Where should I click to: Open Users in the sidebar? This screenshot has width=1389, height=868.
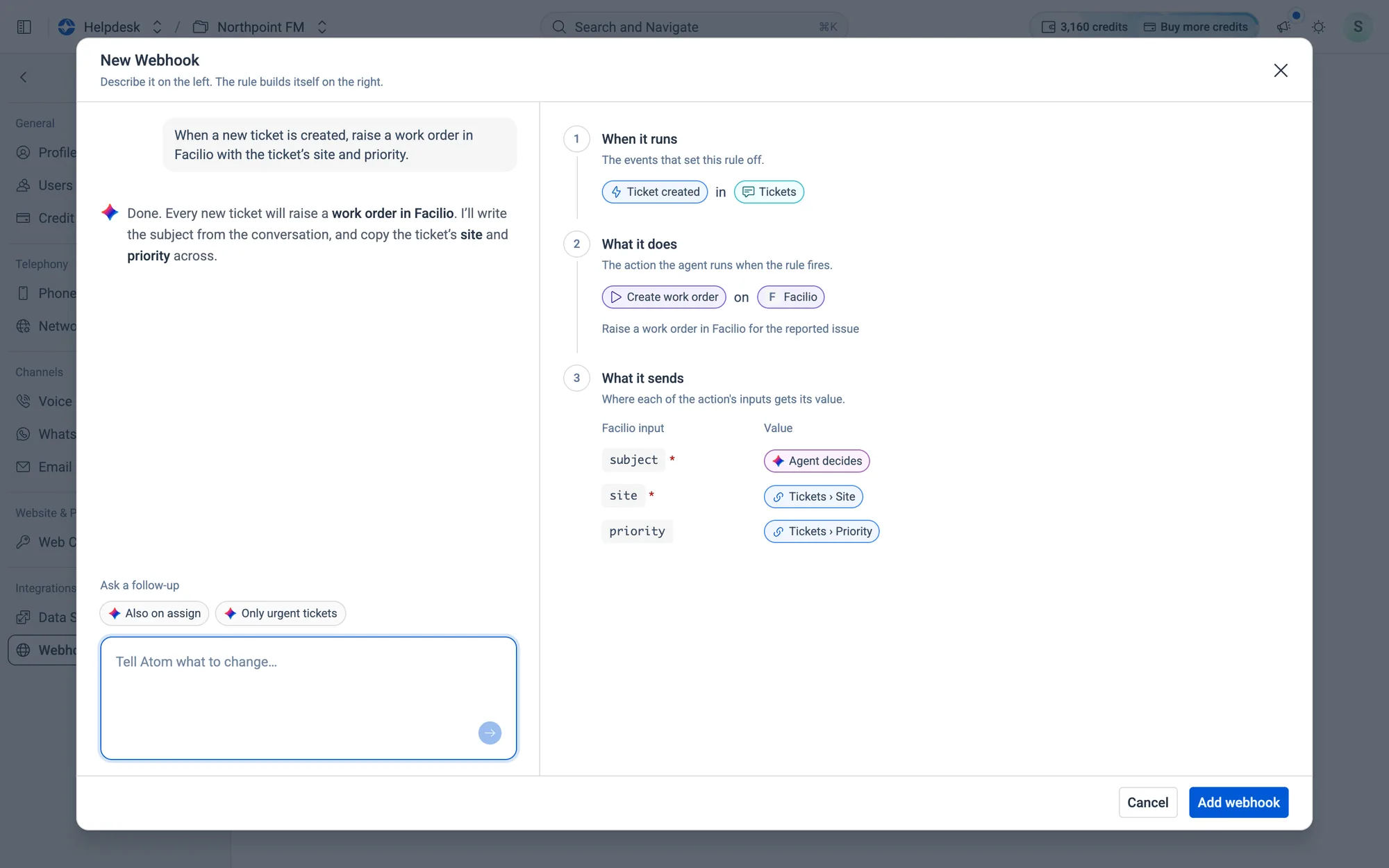coord(46,185)
